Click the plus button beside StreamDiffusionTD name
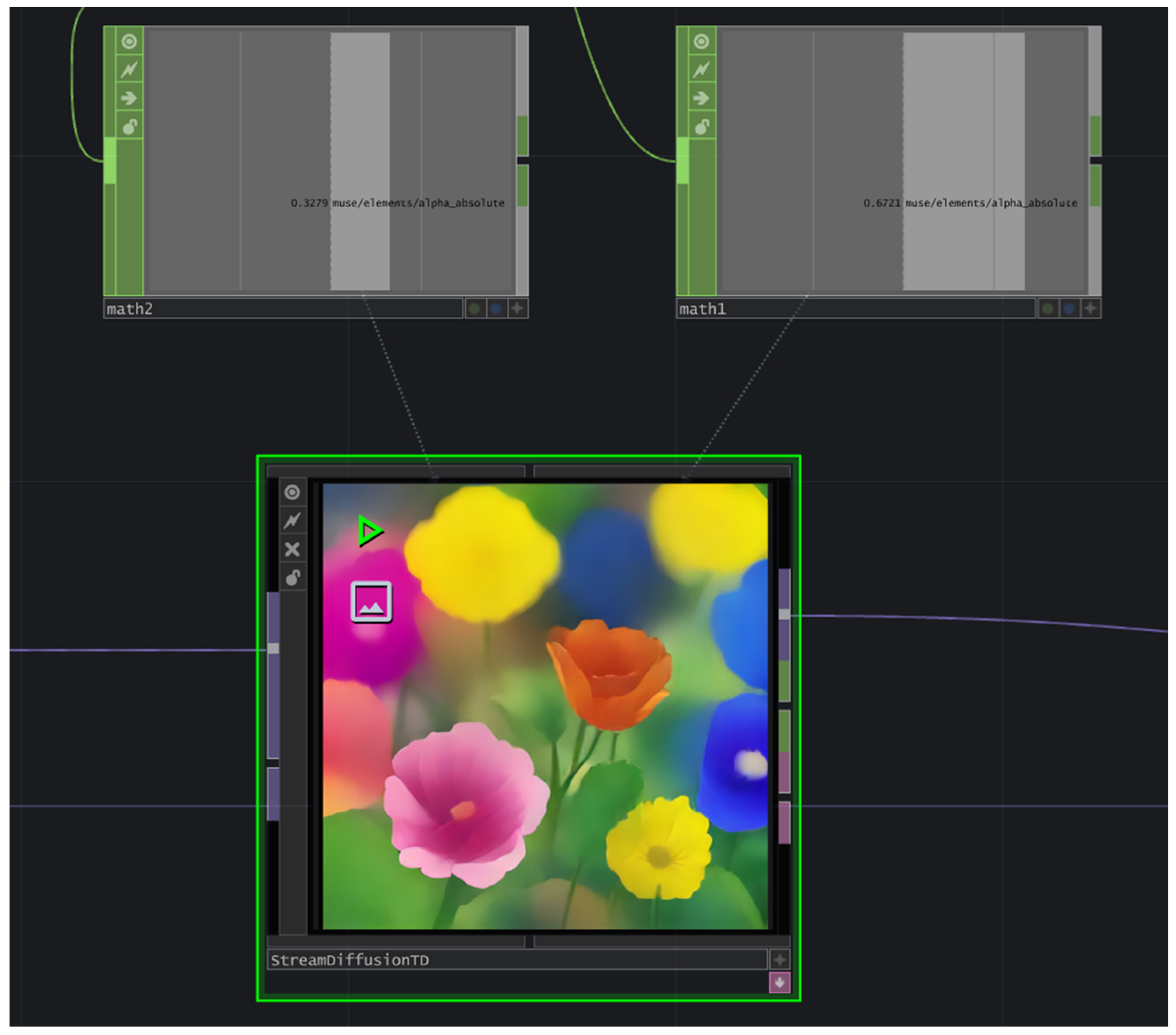This screenshot has width=1176, height=1035. [x=780, y=960]
